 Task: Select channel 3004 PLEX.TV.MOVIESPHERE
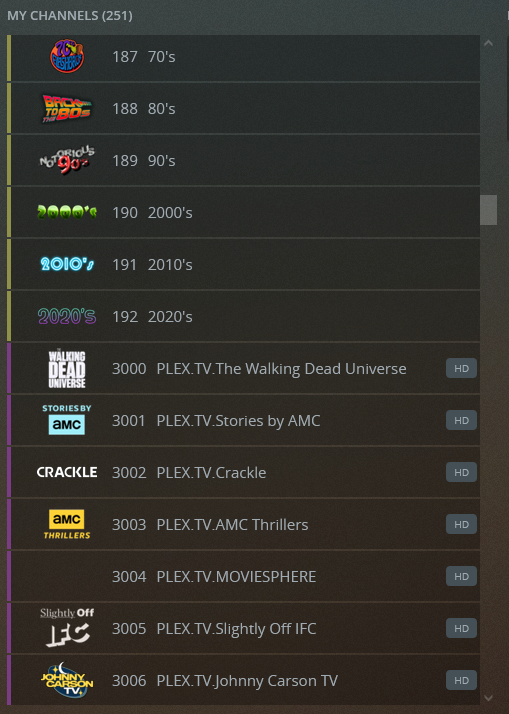244,576
